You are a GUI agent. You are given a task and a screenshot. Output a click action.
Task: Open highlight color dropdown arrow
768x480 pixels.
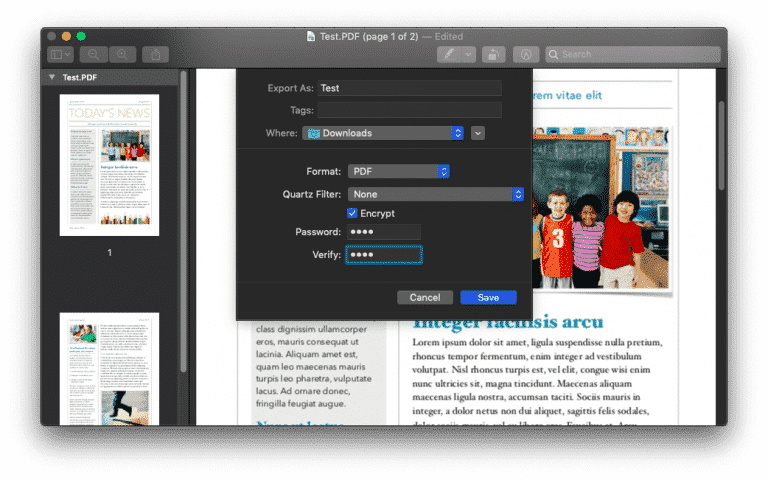pos(468,54)
